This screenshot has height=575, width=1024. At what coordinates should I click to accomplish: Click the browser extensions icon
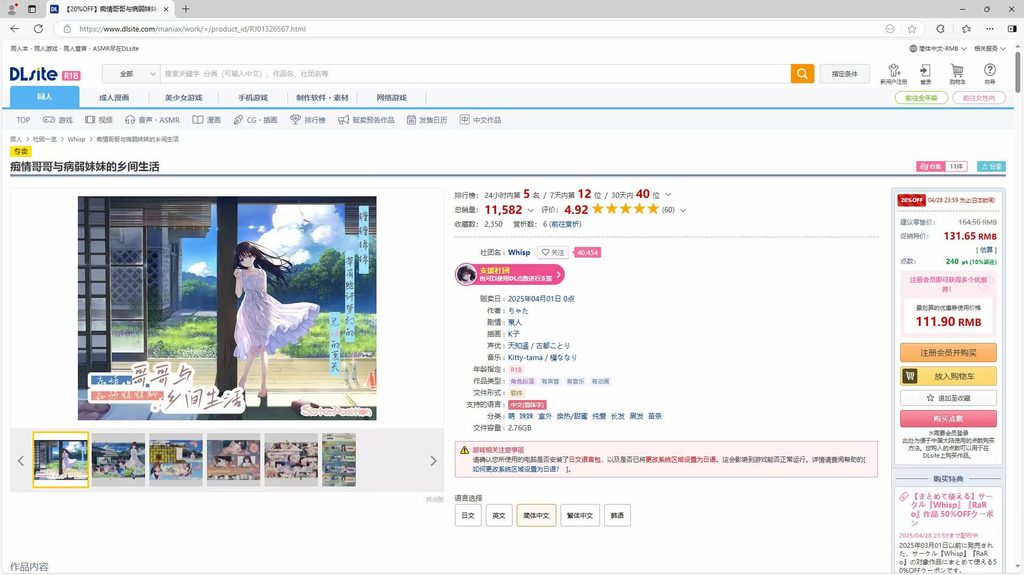tap(940, 29)
